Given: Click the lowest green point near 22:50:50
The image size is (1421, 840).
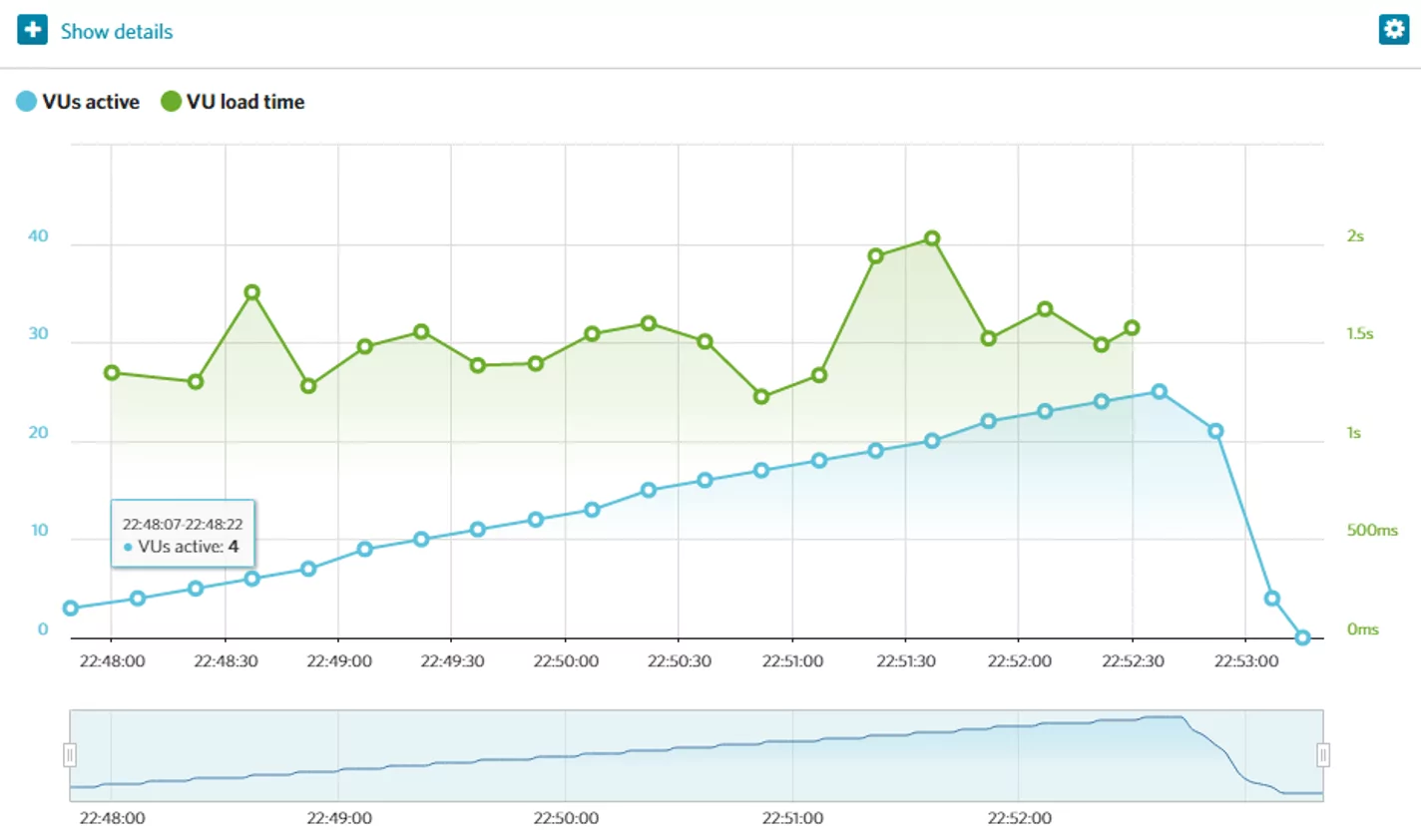Looking at the screenshot, I should coord(761,397).
